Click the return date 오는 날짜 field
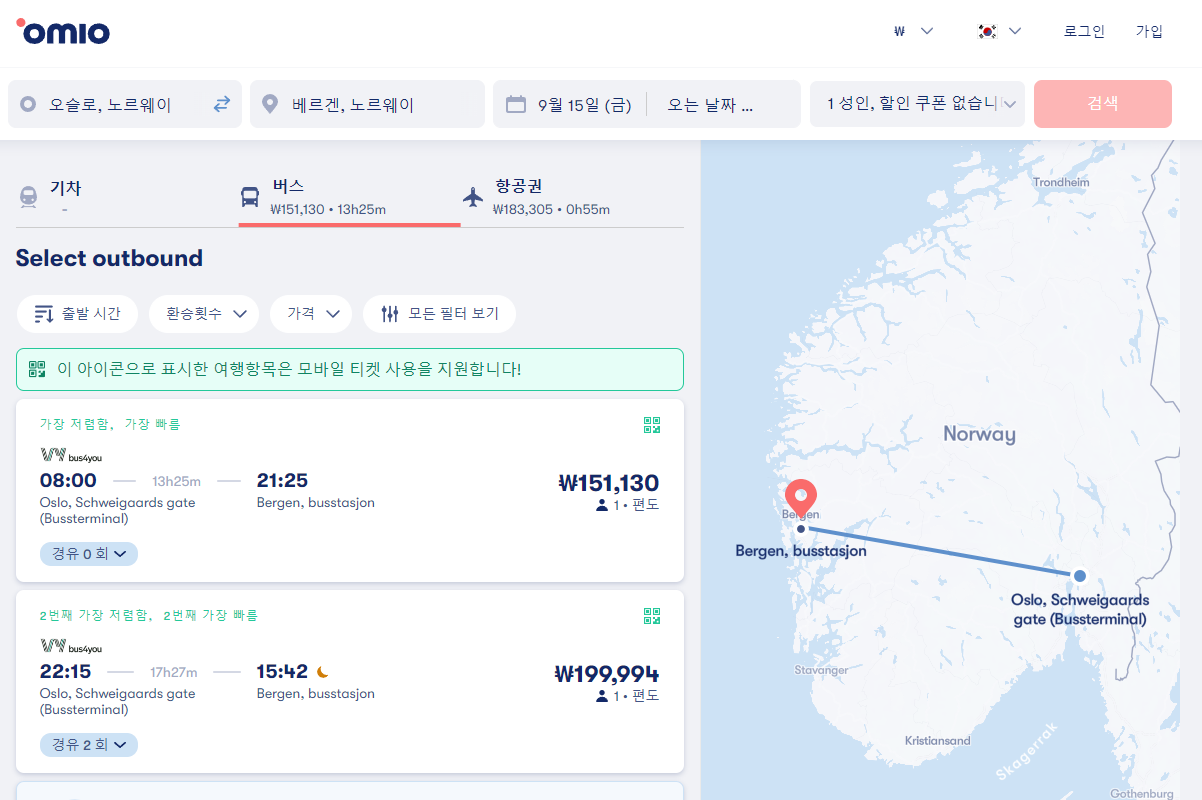Viewport: 1202px width, 800px height. tap(710, 104)
